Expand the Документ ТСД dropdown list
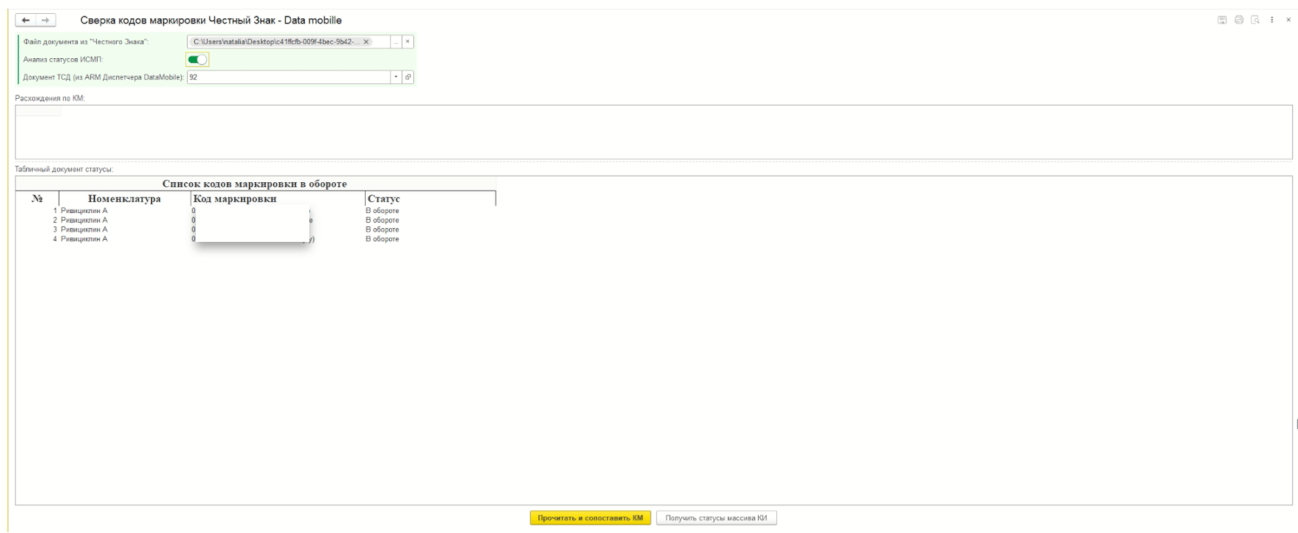This screenshot has height=533, width=1298. tap(395, 77)
